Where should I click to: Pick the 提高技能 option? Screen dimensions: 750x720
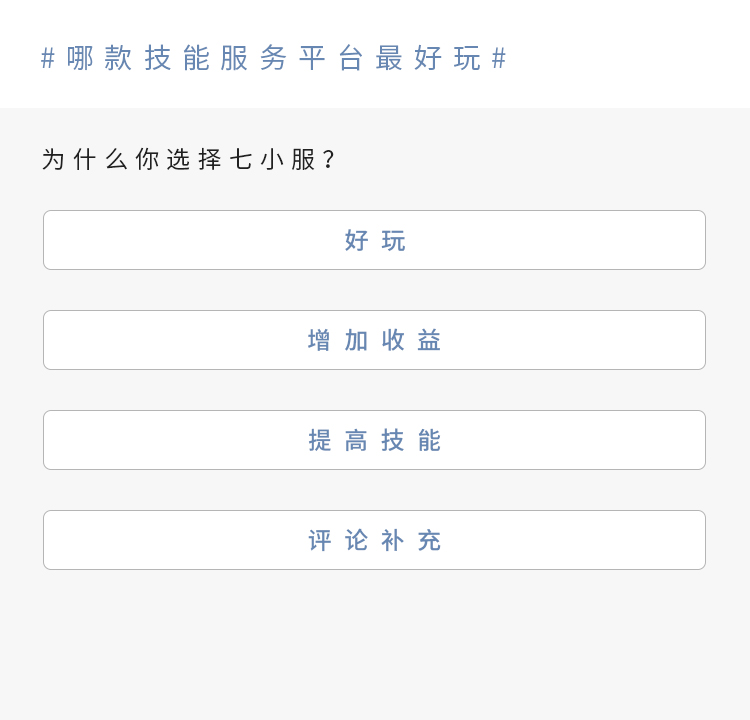[374, 440]
